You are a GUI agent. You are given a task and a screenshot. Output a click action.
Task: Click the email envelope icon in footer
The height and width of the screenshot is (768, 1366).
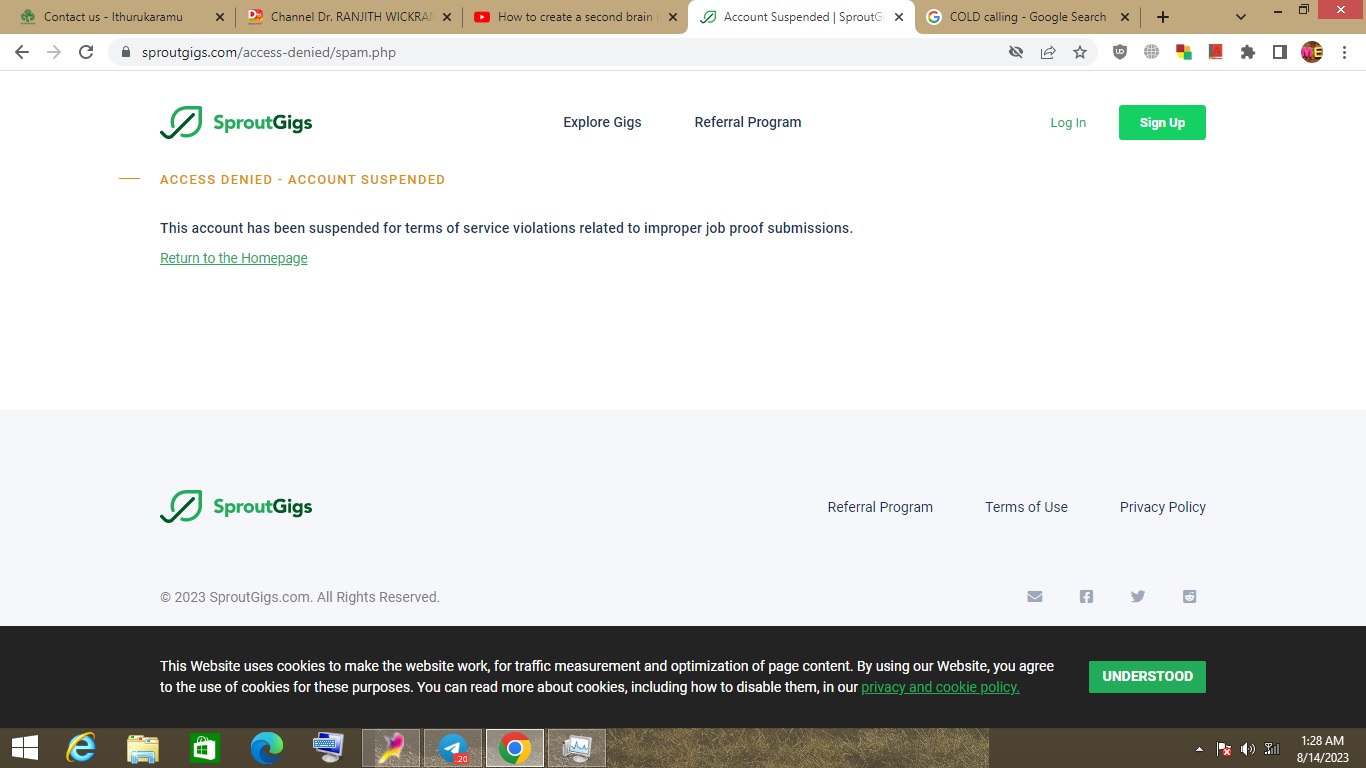coord(1035,597)
